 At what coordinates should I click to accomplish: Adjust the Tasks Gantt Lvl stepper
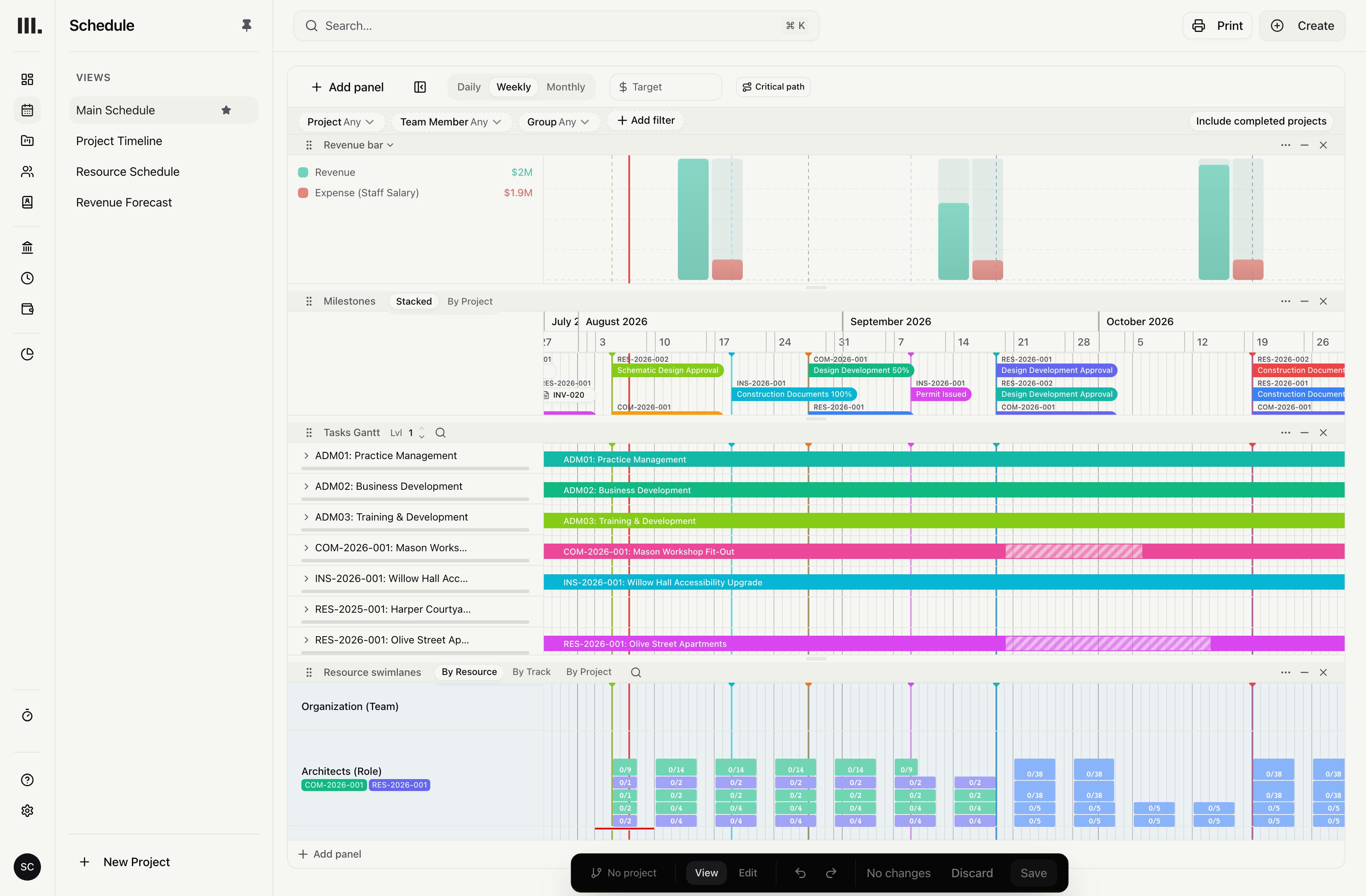coord(422,433)
